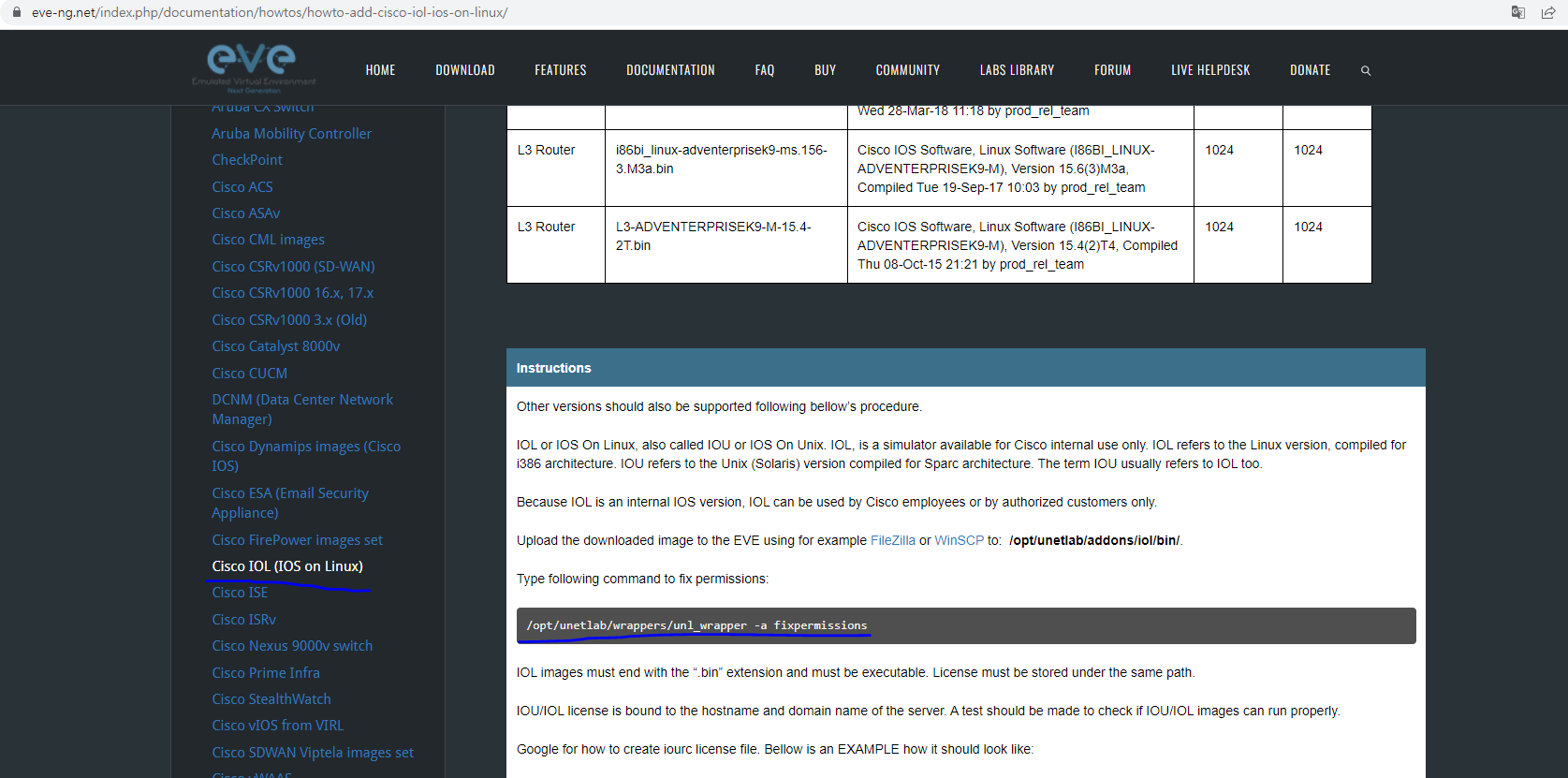Open Cisco ASAv sidebar link
This screenshot has width=1568, height=778.
(246, 213)
